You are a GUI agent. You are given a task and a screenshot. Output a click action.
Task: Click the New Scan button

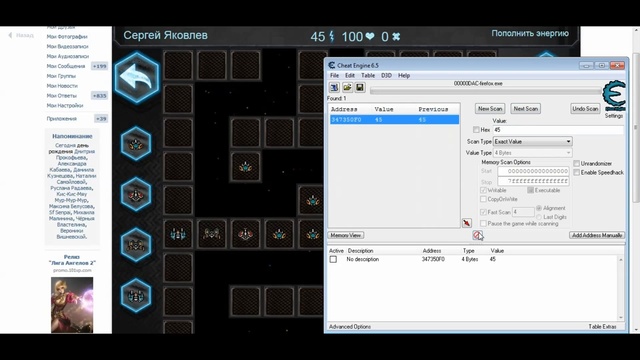click(490, 109)
